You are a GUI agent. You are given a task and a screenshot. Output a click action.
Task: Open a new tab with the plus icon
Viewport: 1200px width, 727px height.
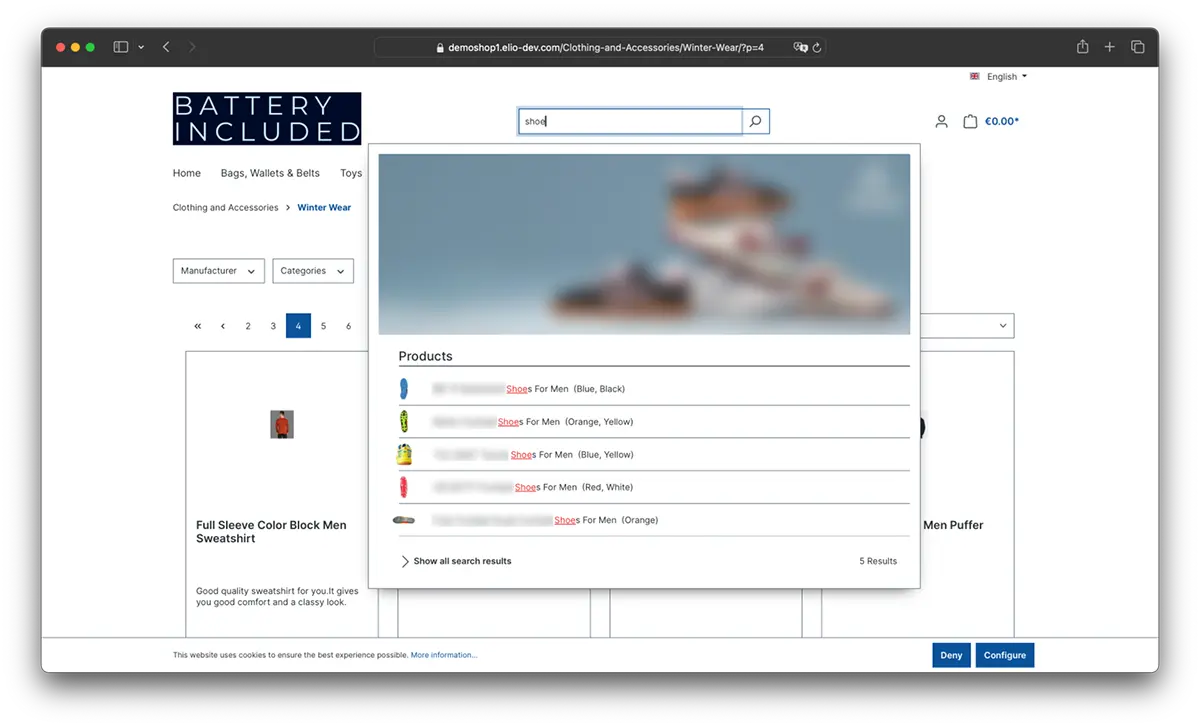pos(1109,46)
